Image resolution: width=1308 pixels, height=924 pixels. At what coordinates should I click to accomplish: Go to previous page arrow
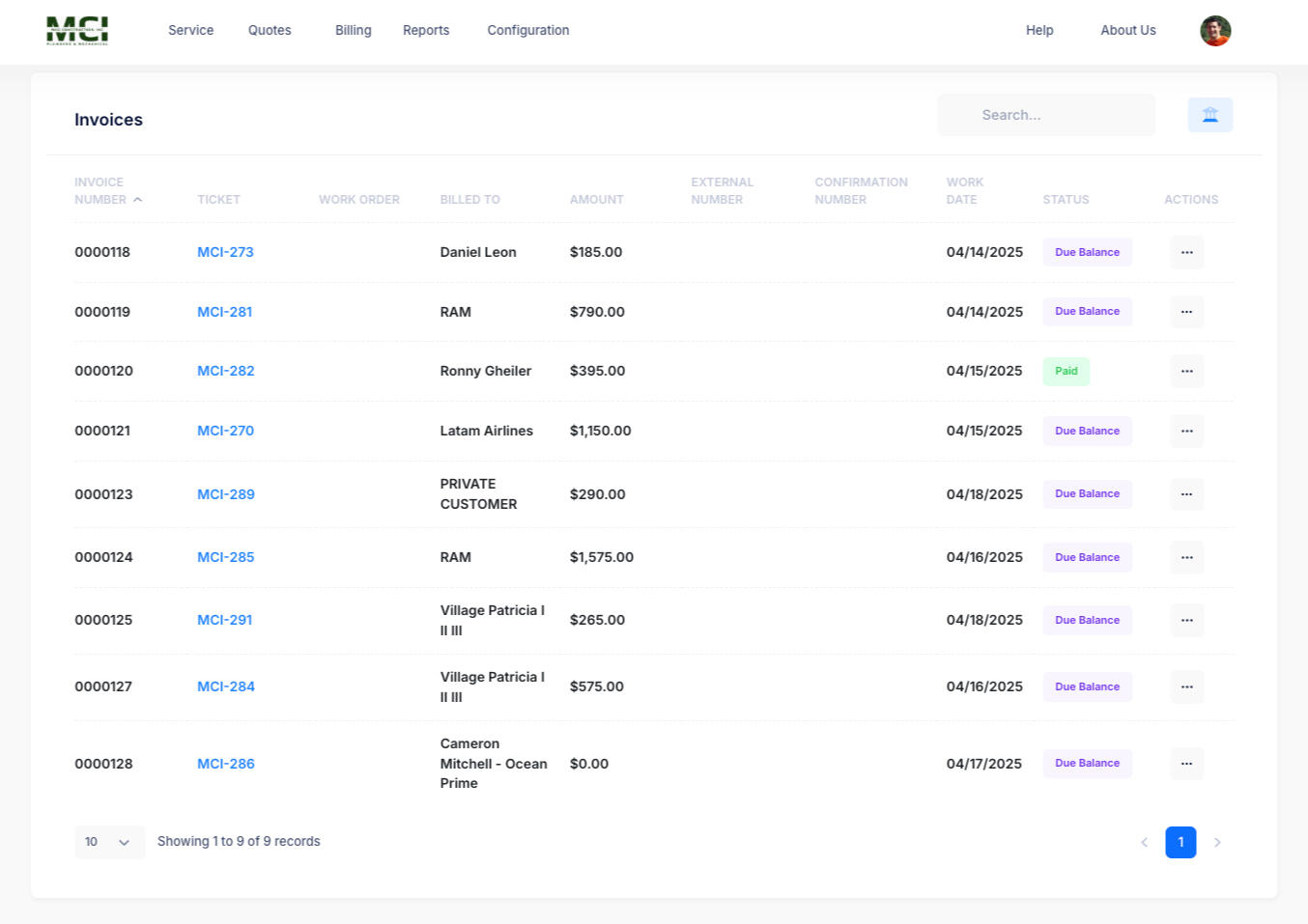1144,843
